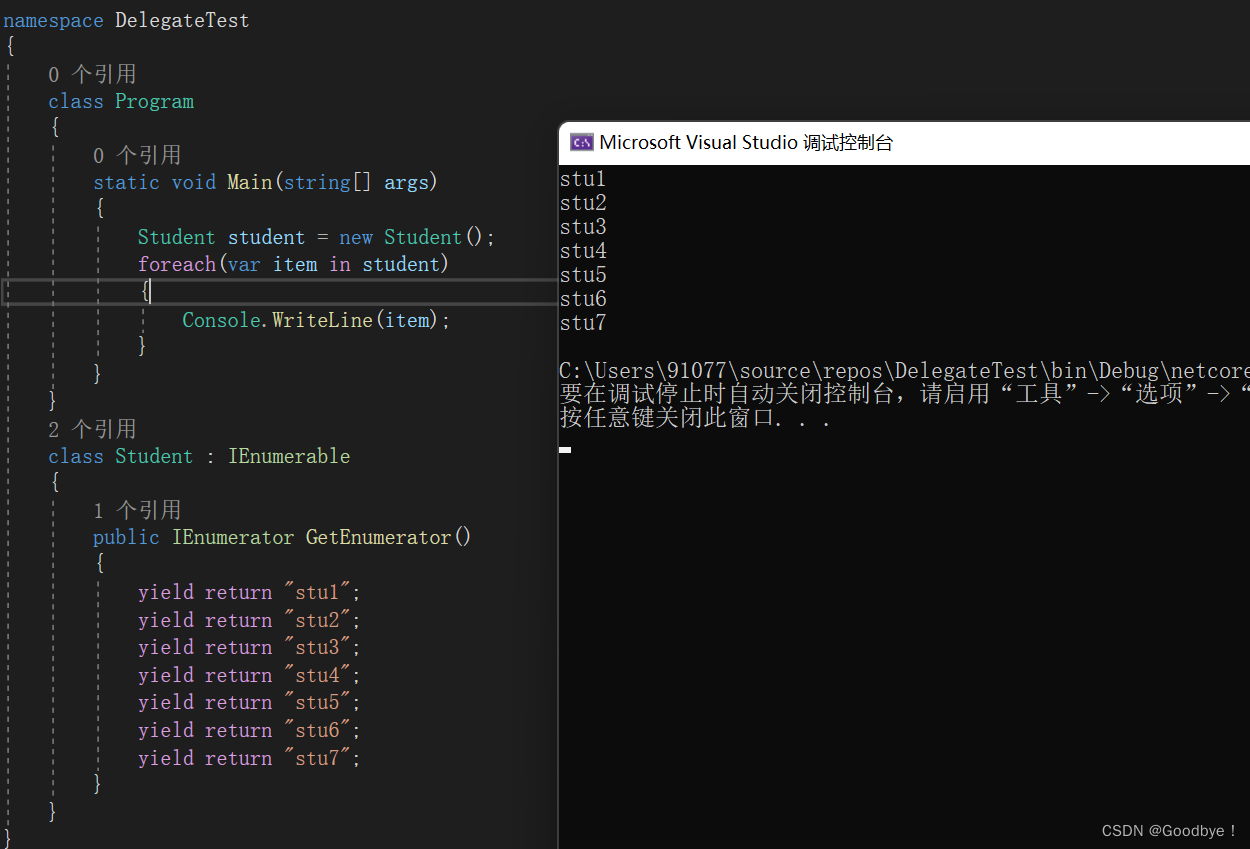
Task: Click the DelegateTest output path in the console
Action: pyautogui.click(x=900, y=370)
